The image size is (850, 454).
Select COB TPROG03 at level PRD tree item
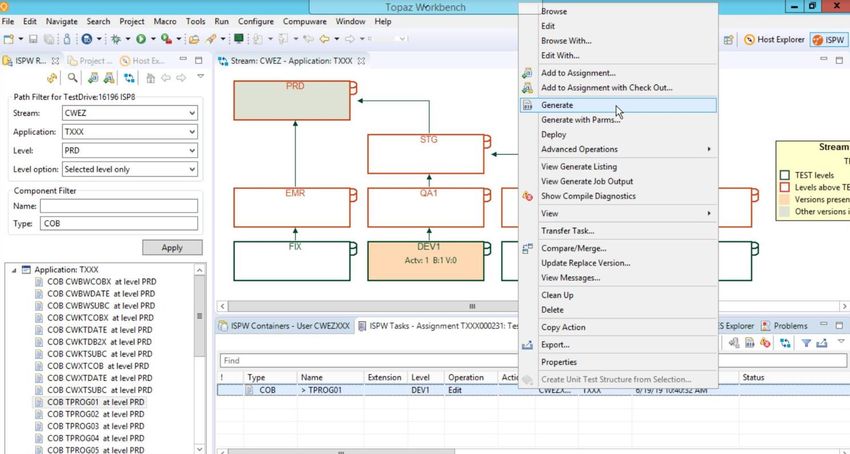coord(89,426)
